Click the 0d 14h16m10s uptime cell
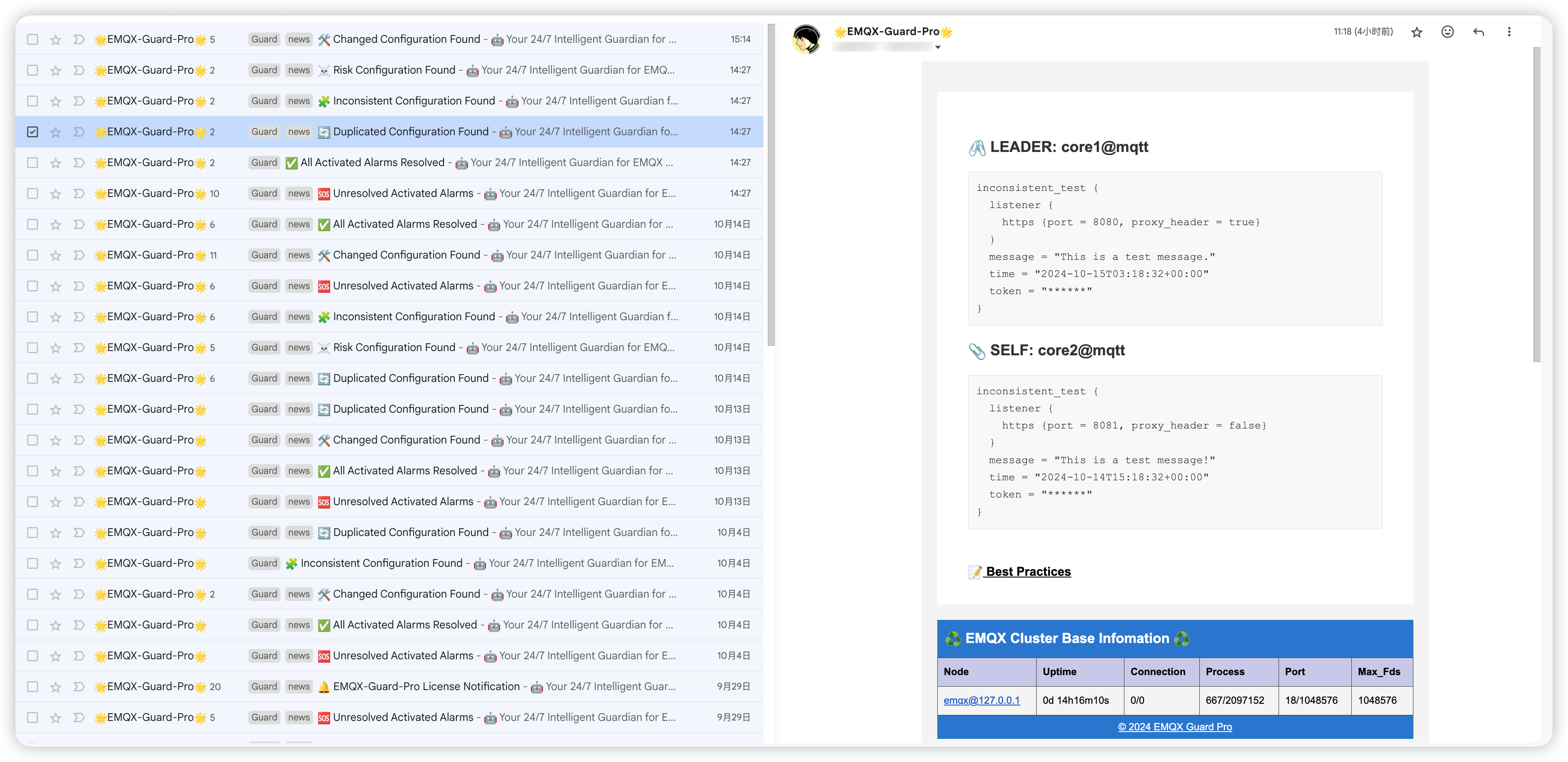1568x762 pixels. 1080,700
